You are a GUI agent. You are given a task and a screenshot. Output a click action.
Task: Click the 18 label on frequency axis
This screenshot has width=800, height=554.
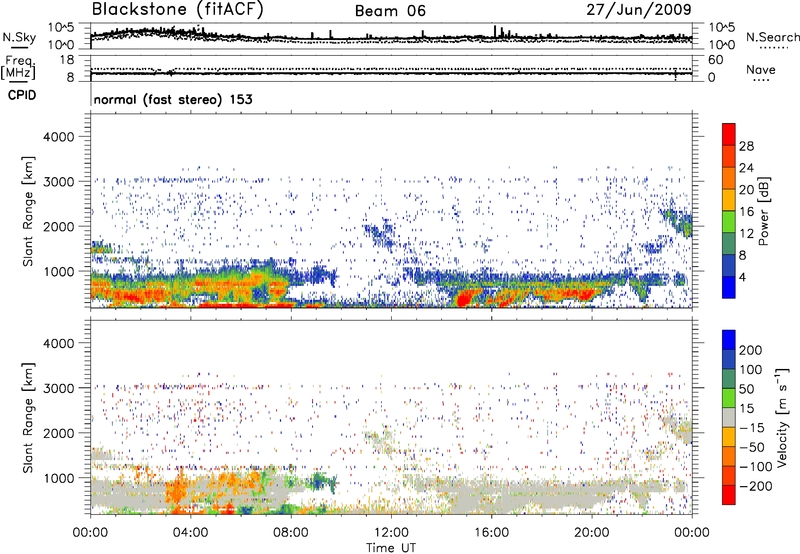tap(66, 60)
